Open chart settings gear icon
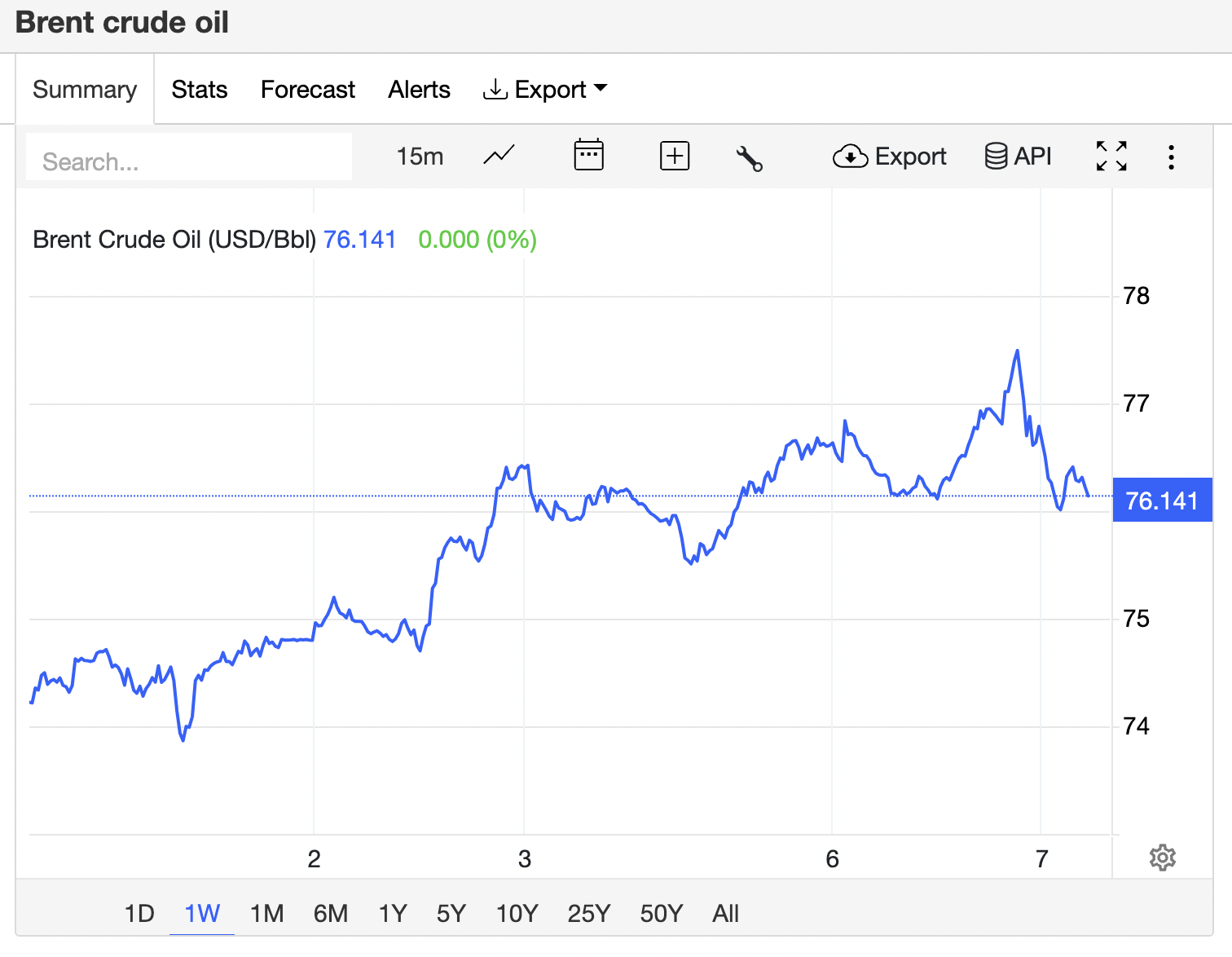Viewport: 1232px width, 957px height. coord(1163,858)
